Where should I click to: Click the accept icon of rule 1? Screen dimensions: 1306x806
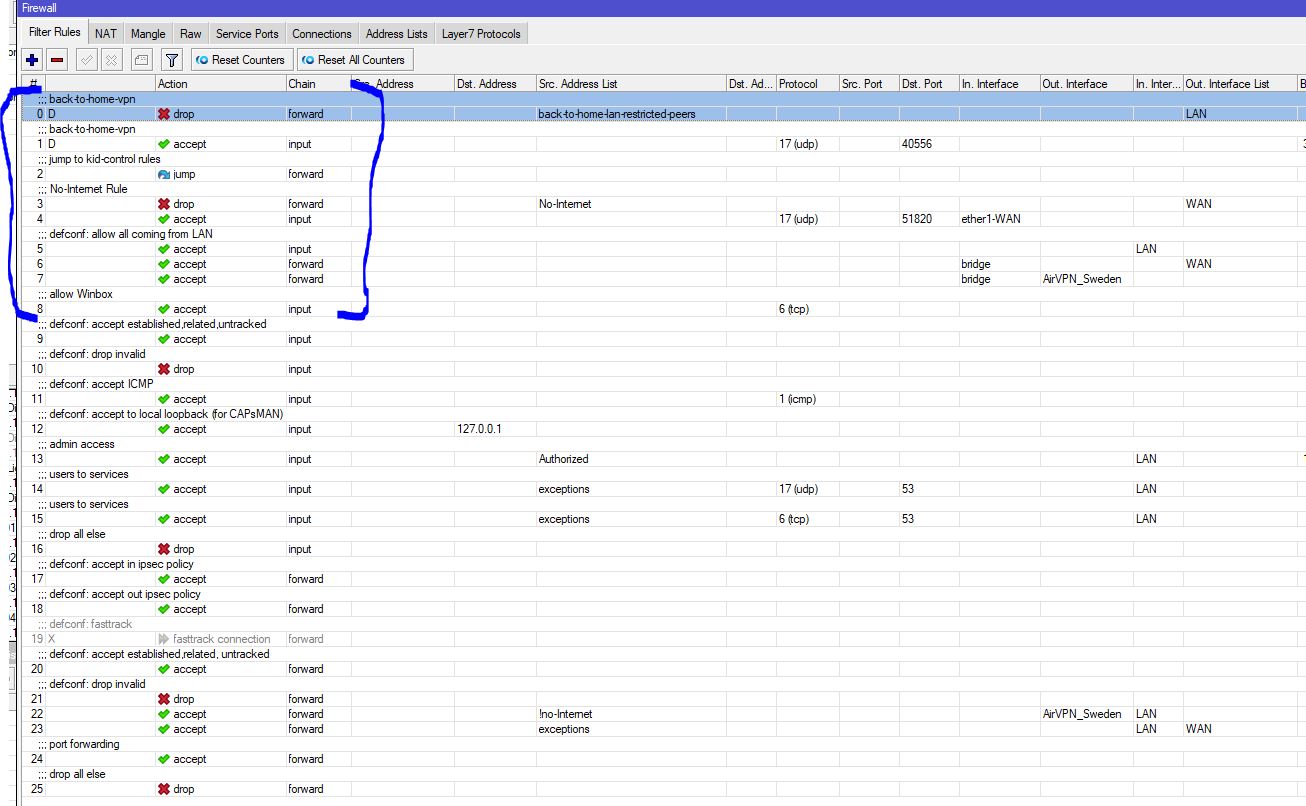coord(164,144)
